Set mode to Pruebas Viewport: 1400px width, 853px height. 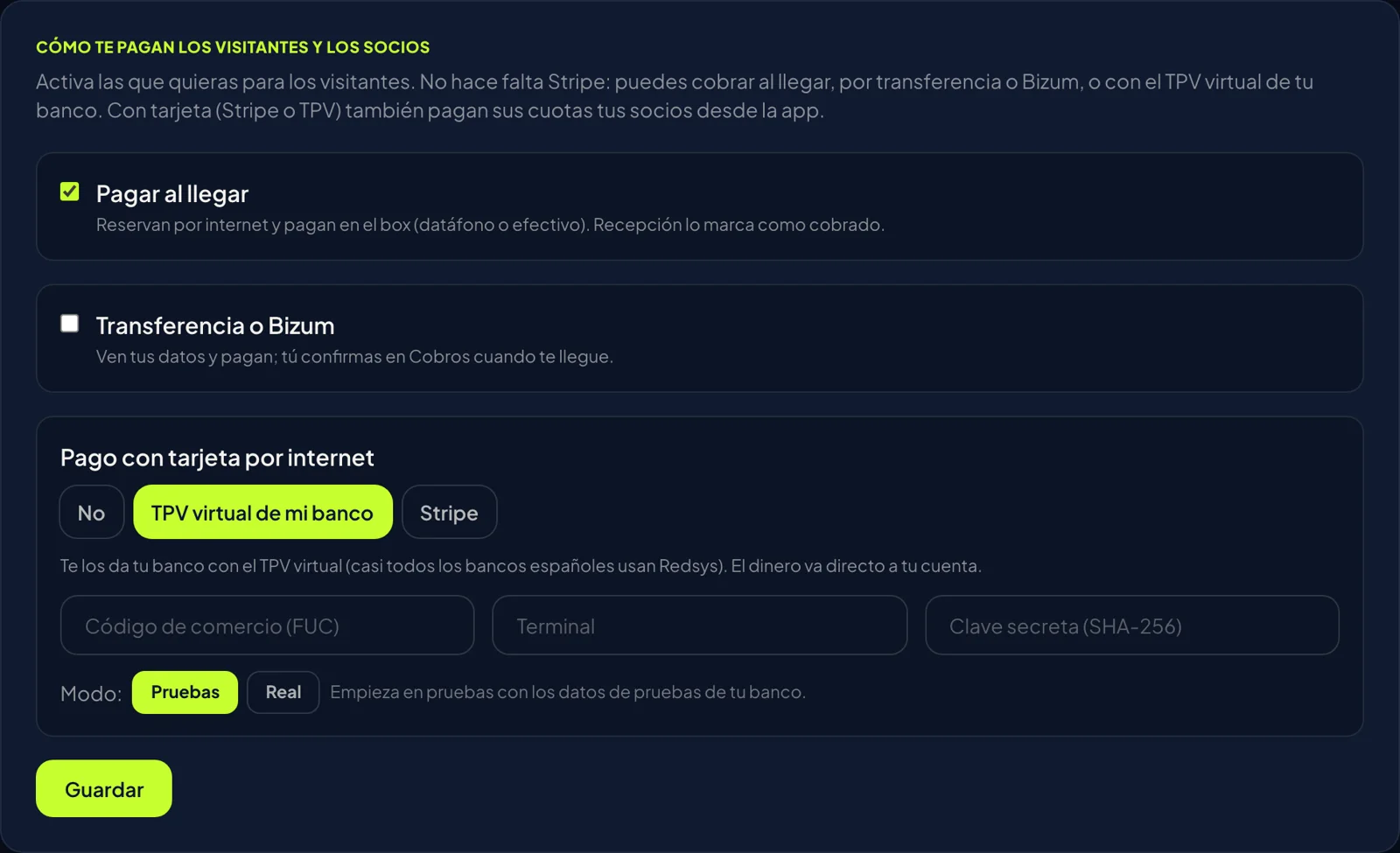click(185, 692)
